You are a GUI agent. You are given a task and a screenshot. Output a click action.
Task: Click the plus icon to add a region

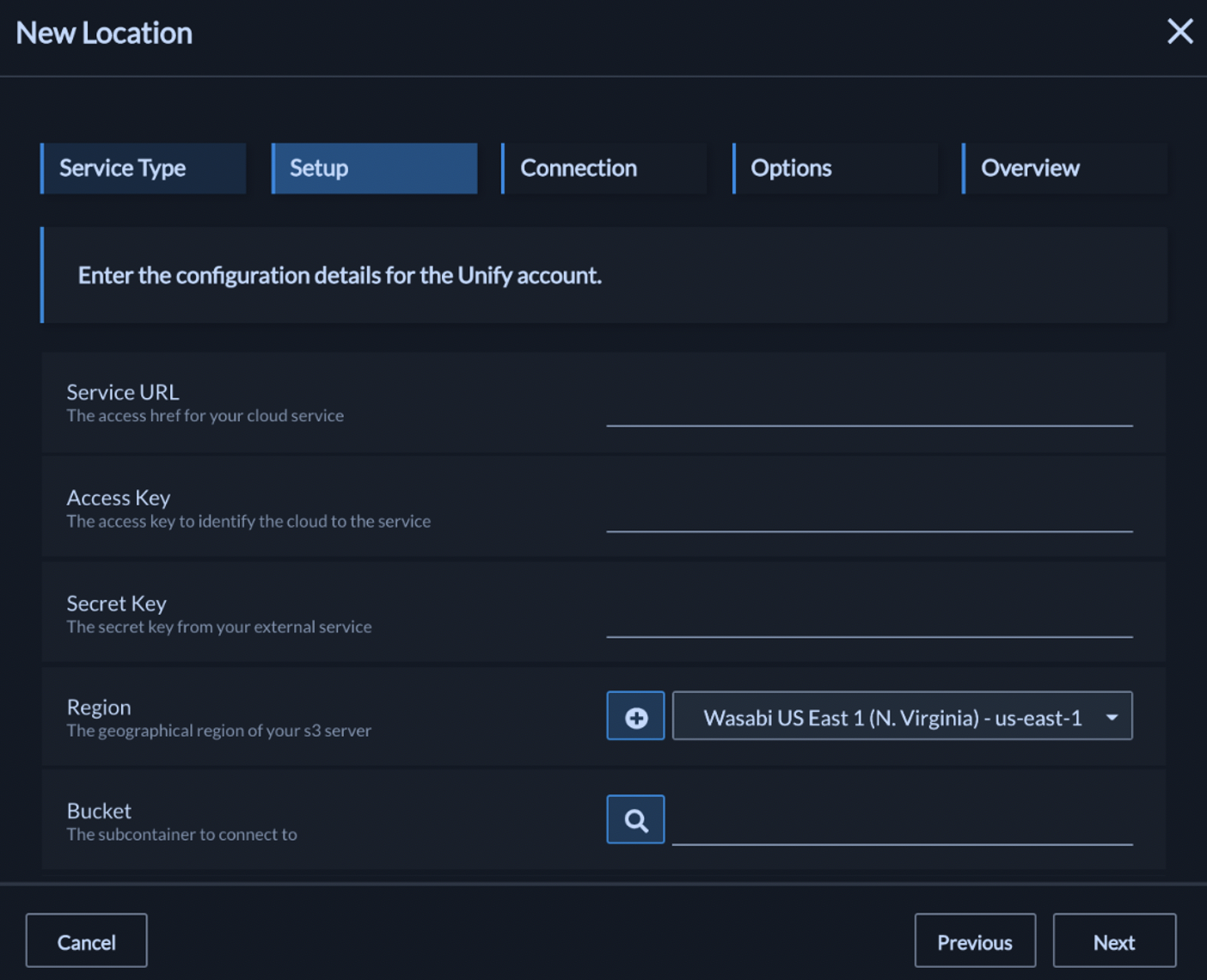635,715
